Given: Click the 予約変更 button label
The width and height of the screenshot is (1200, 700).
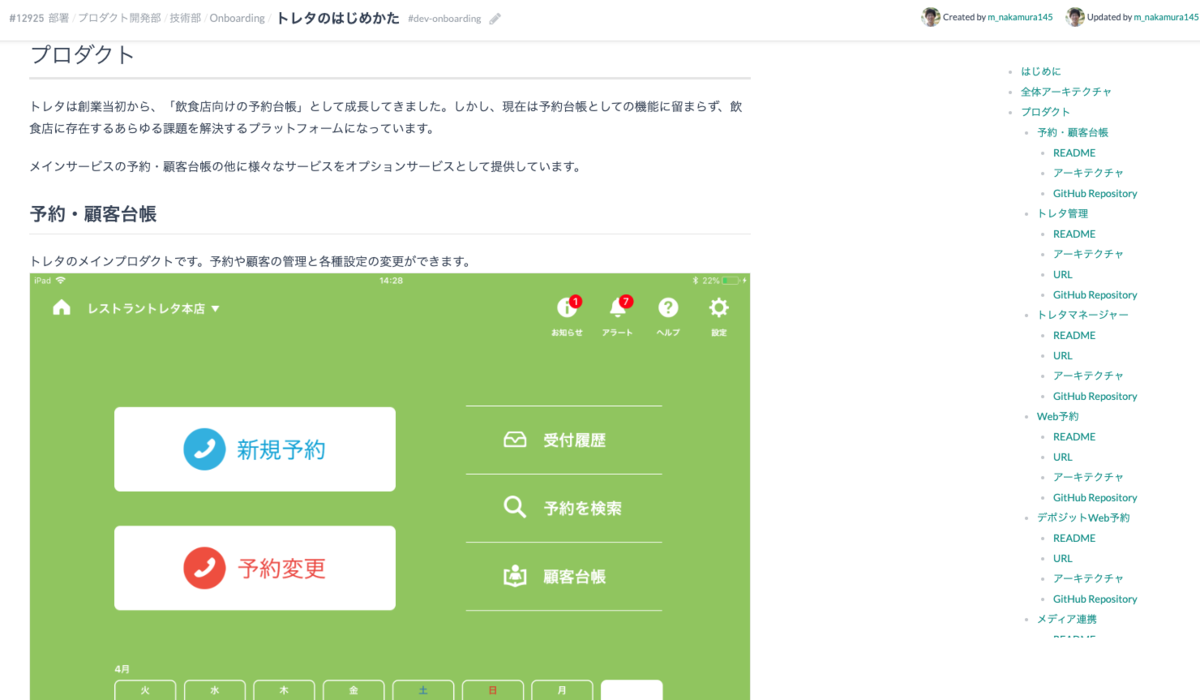Looking at the screenshot, I should coord(281,569).
